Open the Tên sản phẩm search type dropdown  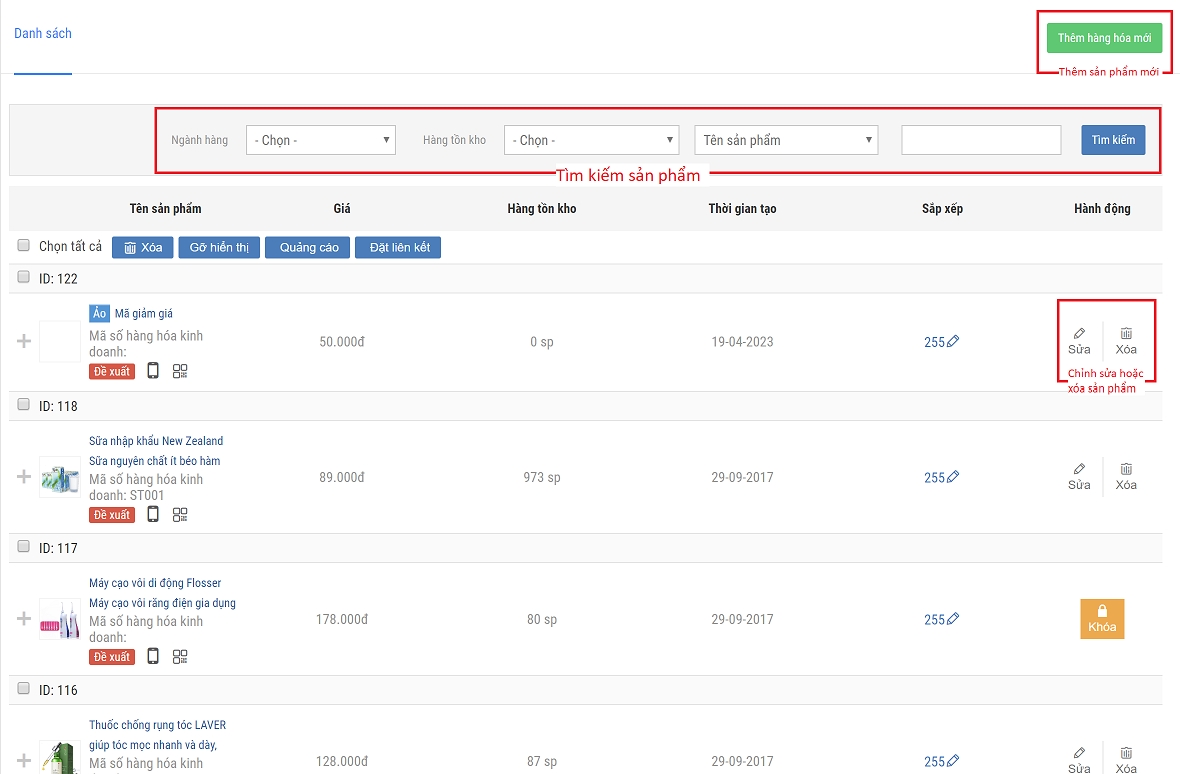click(786, 140)
